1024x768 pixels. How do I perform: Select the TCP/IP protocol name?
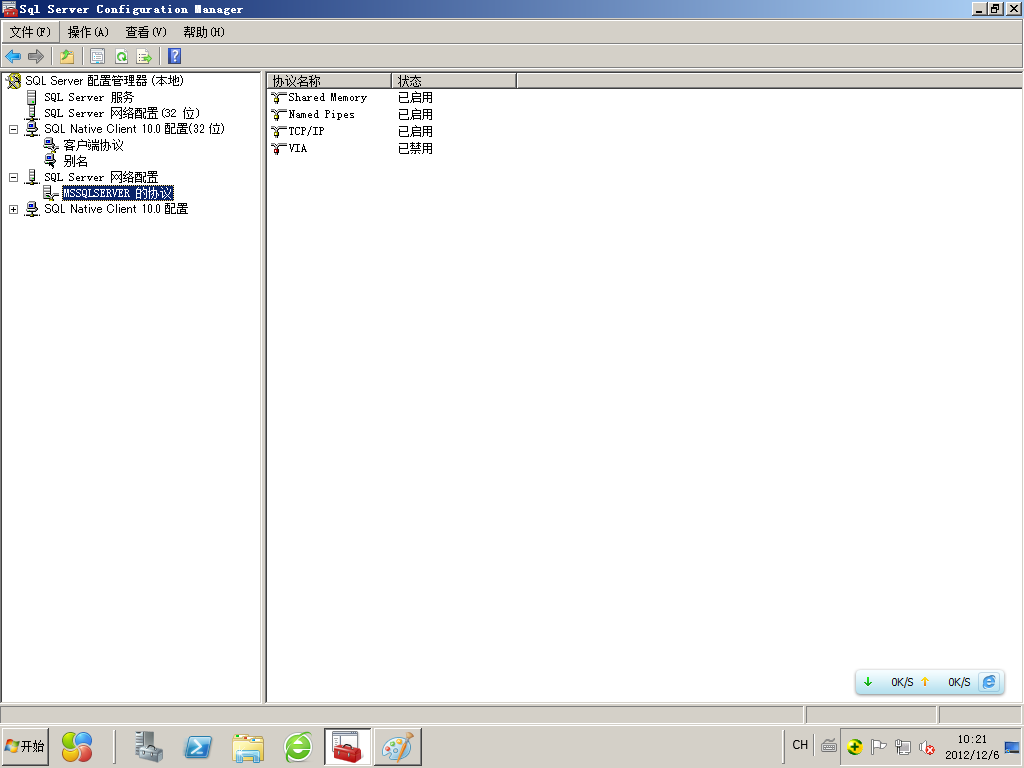[x=306, y=131]
